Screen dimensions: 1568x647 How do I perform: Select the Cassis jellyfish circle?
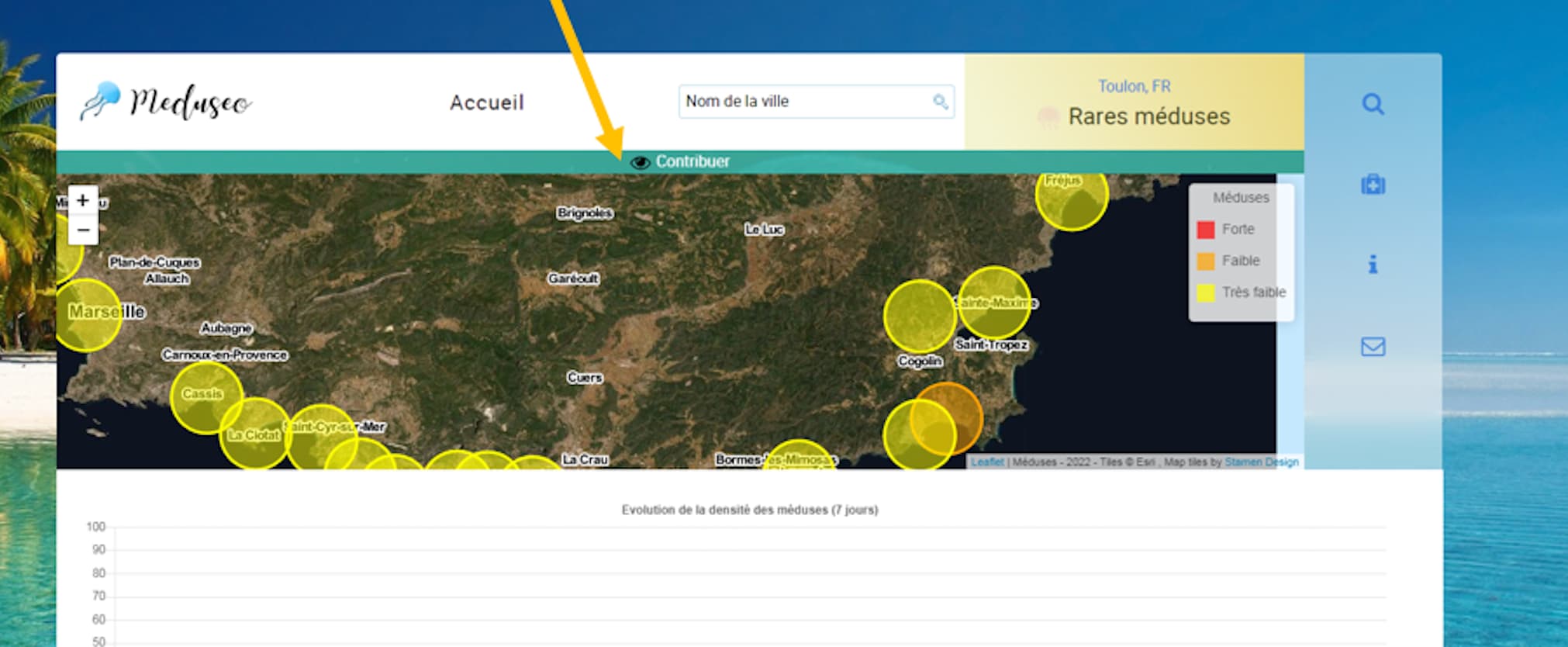click(206, 397)
